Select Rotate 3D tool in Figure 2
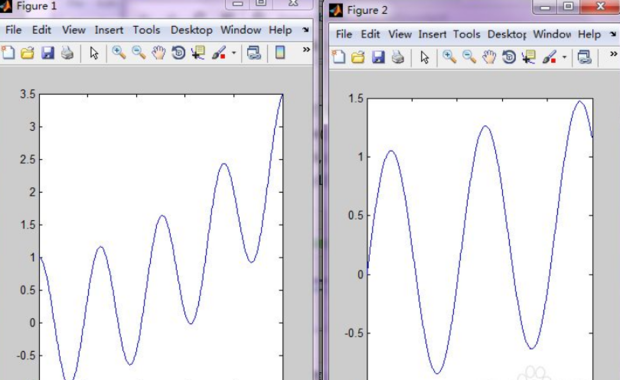This screenshot has height=380, width=620. [509, 57]
